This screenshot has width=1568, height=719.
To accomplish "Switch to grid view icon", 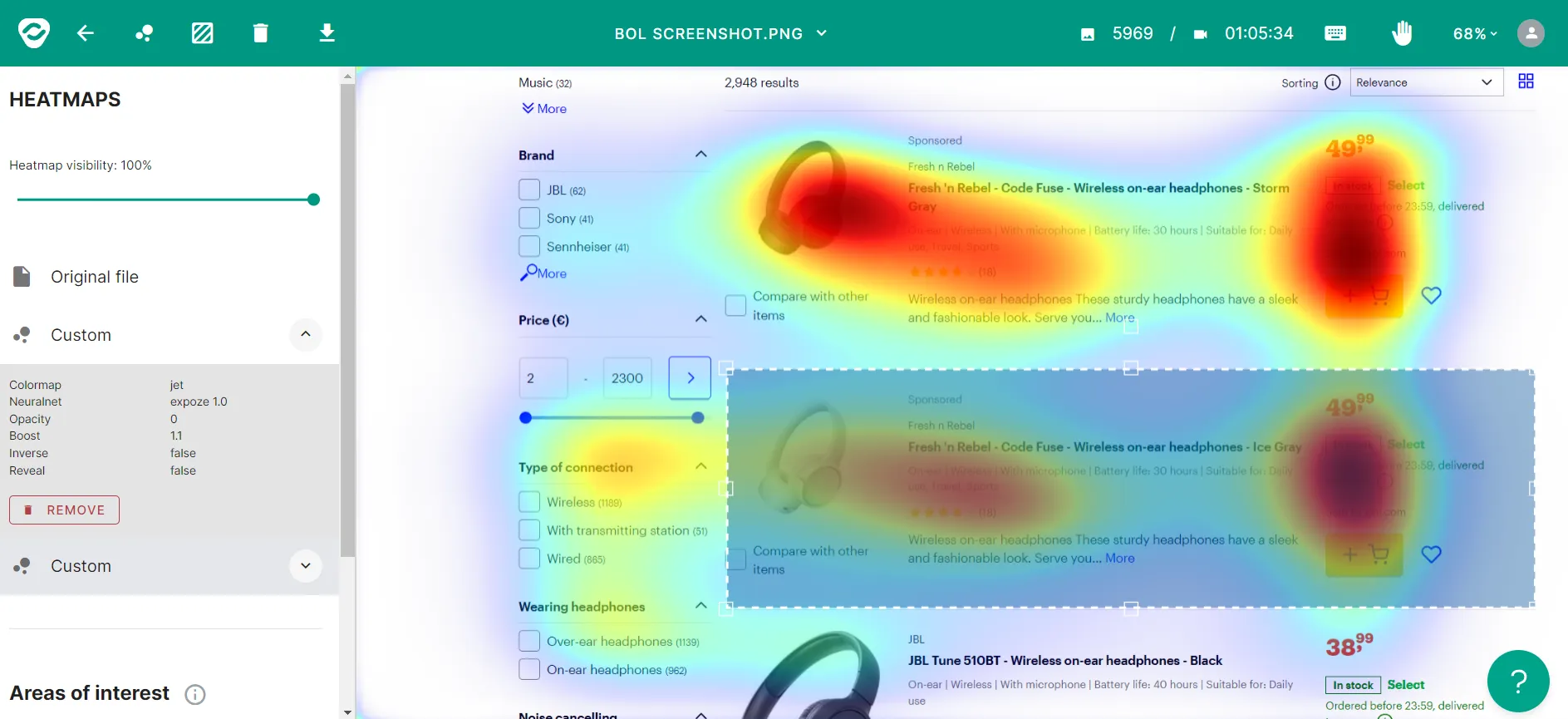I will pos(1526,81).
